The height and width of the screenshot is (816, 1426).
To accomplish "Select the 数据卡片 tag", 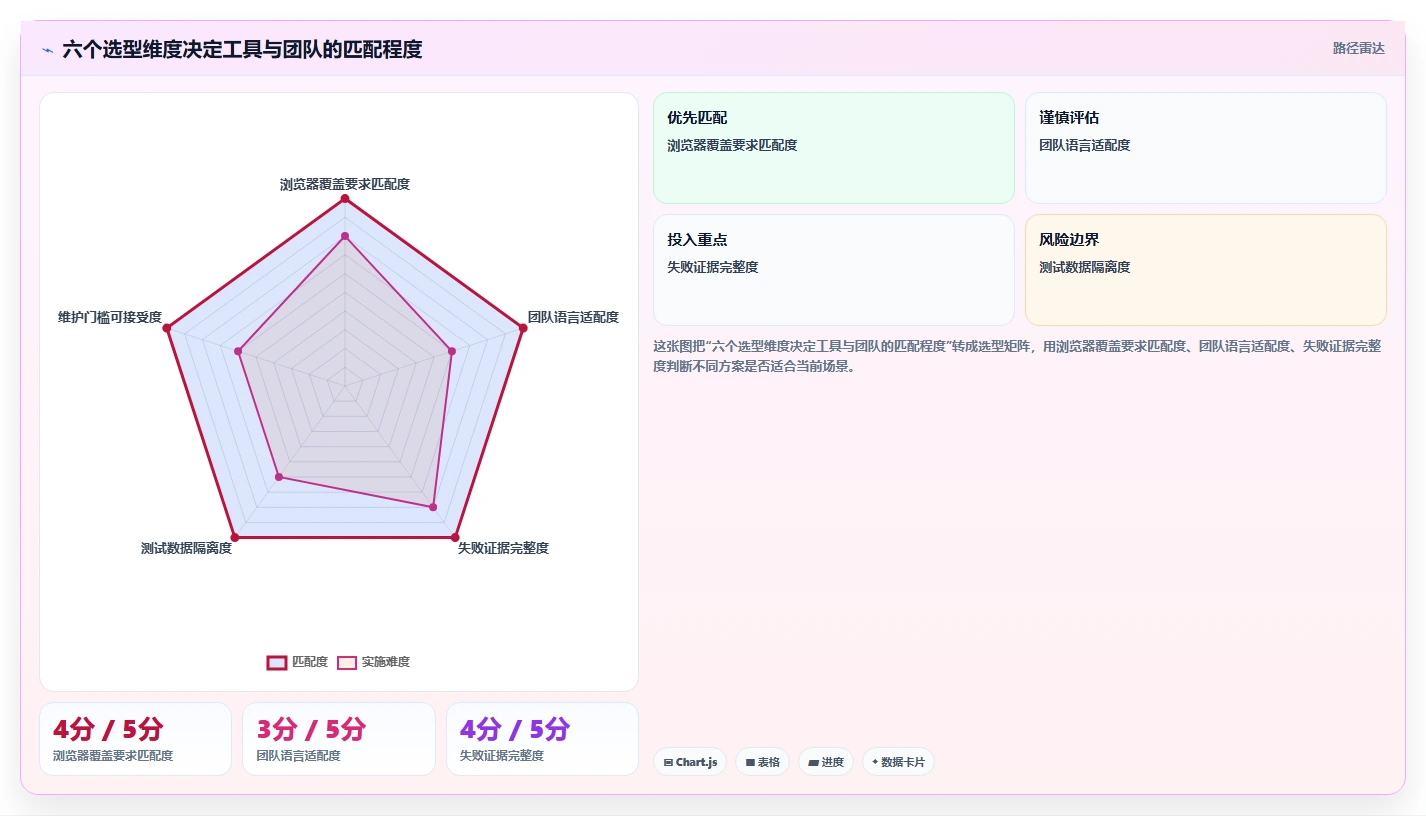I will 898,762.
